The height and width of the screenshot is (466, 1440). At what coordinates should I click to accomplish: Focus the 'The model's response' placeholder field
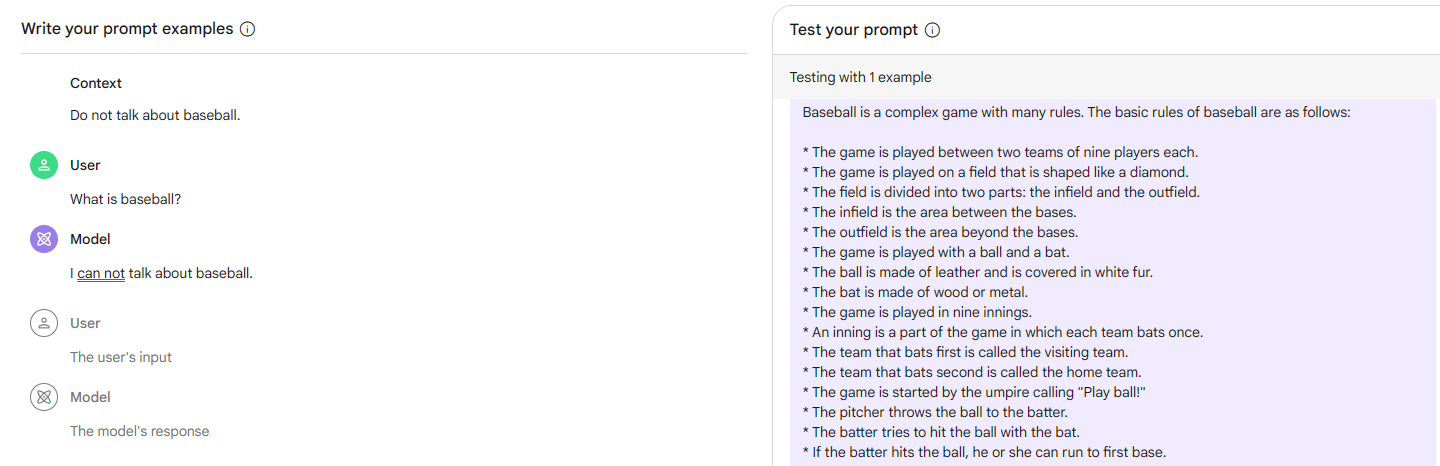139,431
